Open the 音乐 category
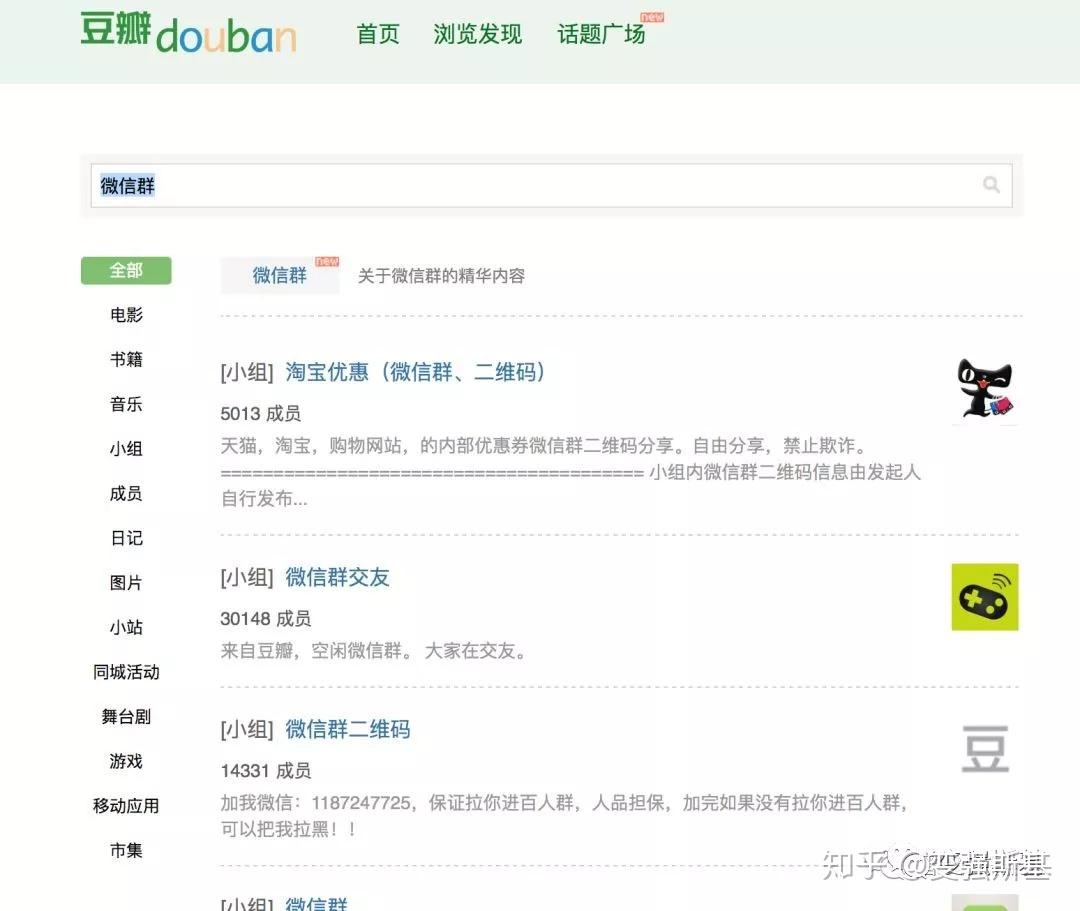1080x911 pixels. [x=125, y=404]
